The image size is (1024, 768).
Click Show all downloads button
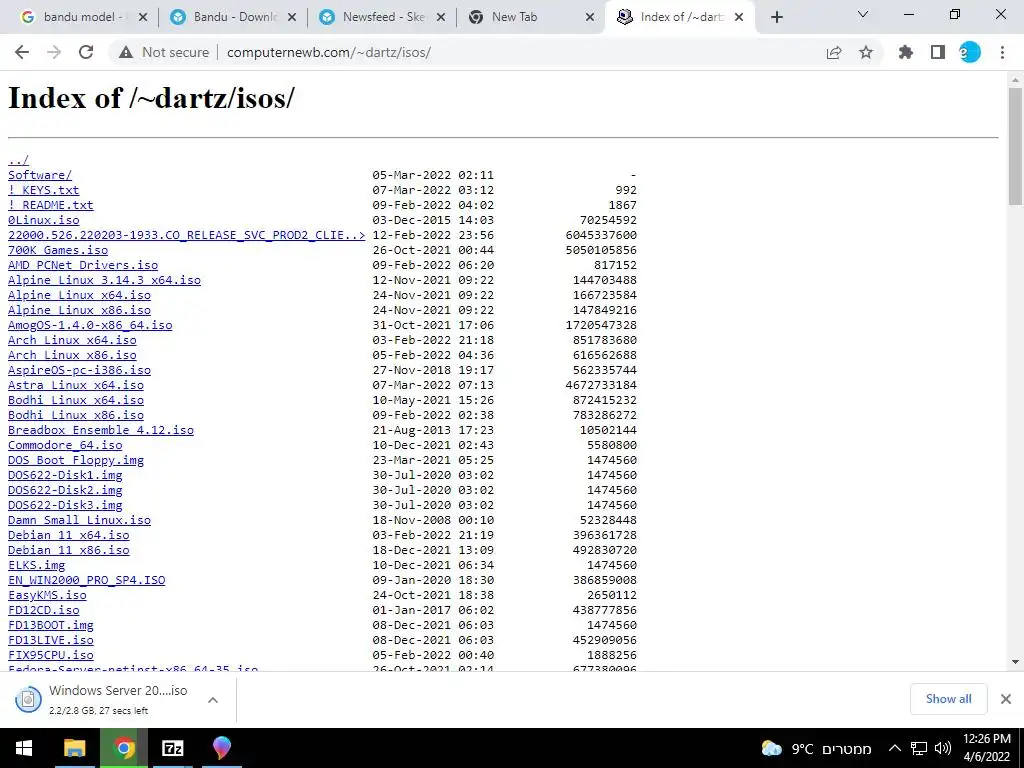(948, 699)
